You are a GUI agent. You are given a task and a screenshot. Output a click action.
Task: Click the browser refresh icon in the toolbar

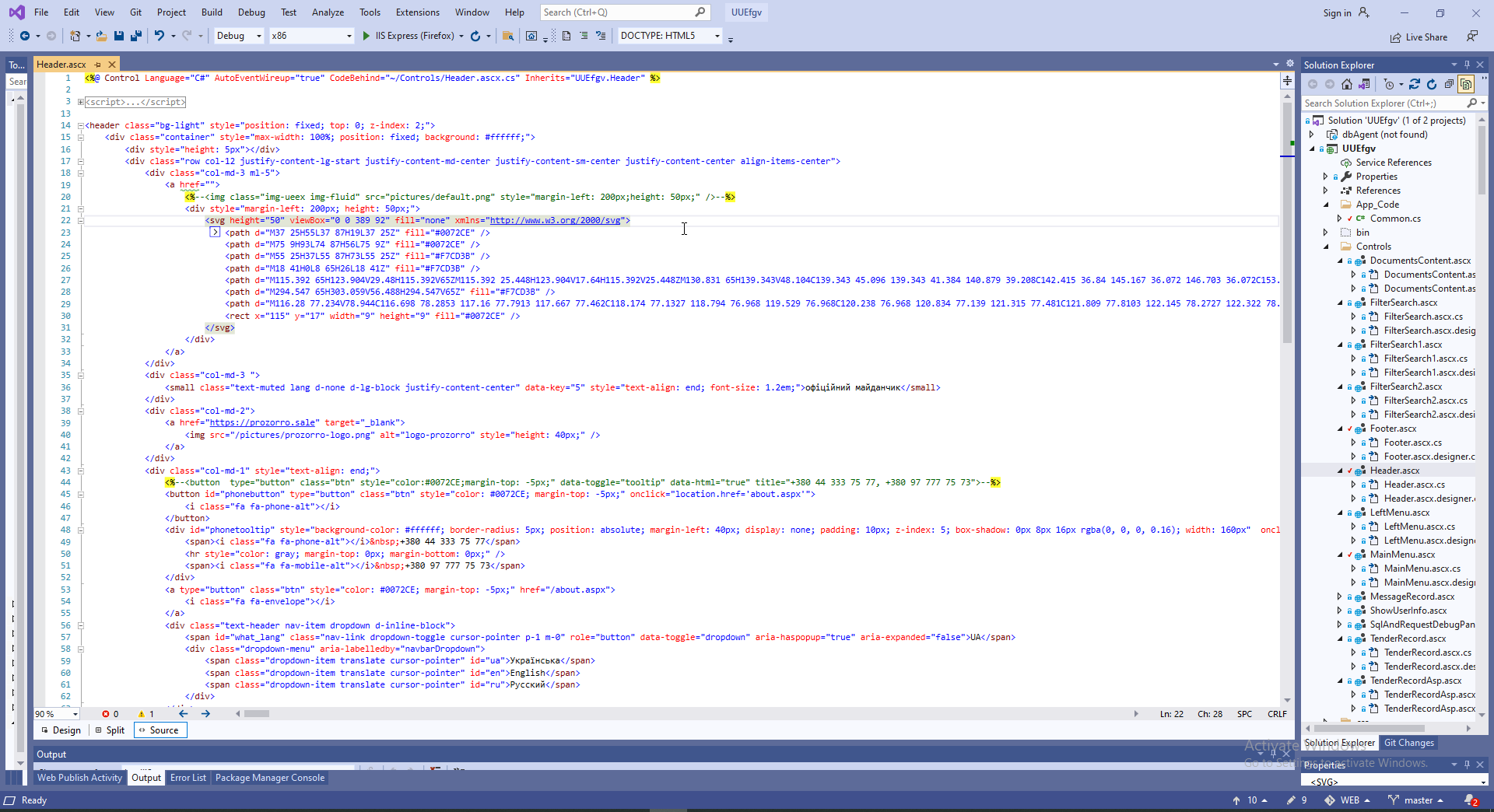[x=475, y=36]
